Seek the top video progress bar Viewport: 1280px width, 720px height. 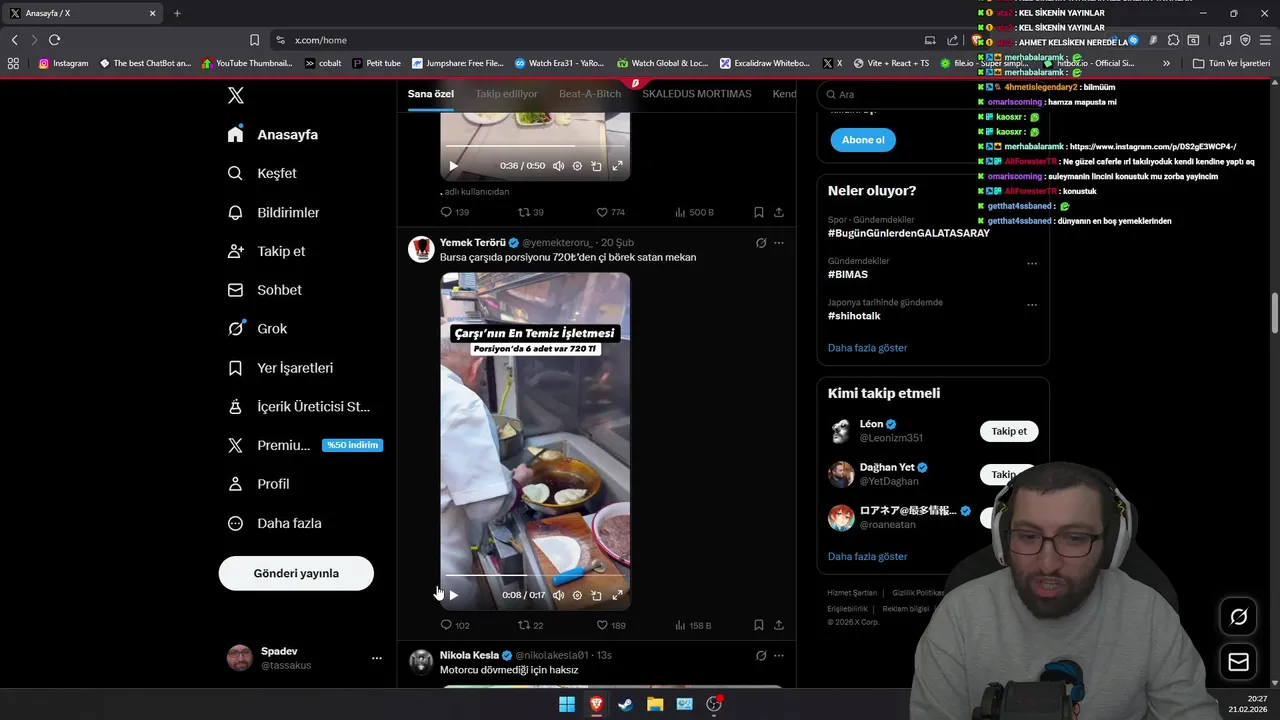535,147
